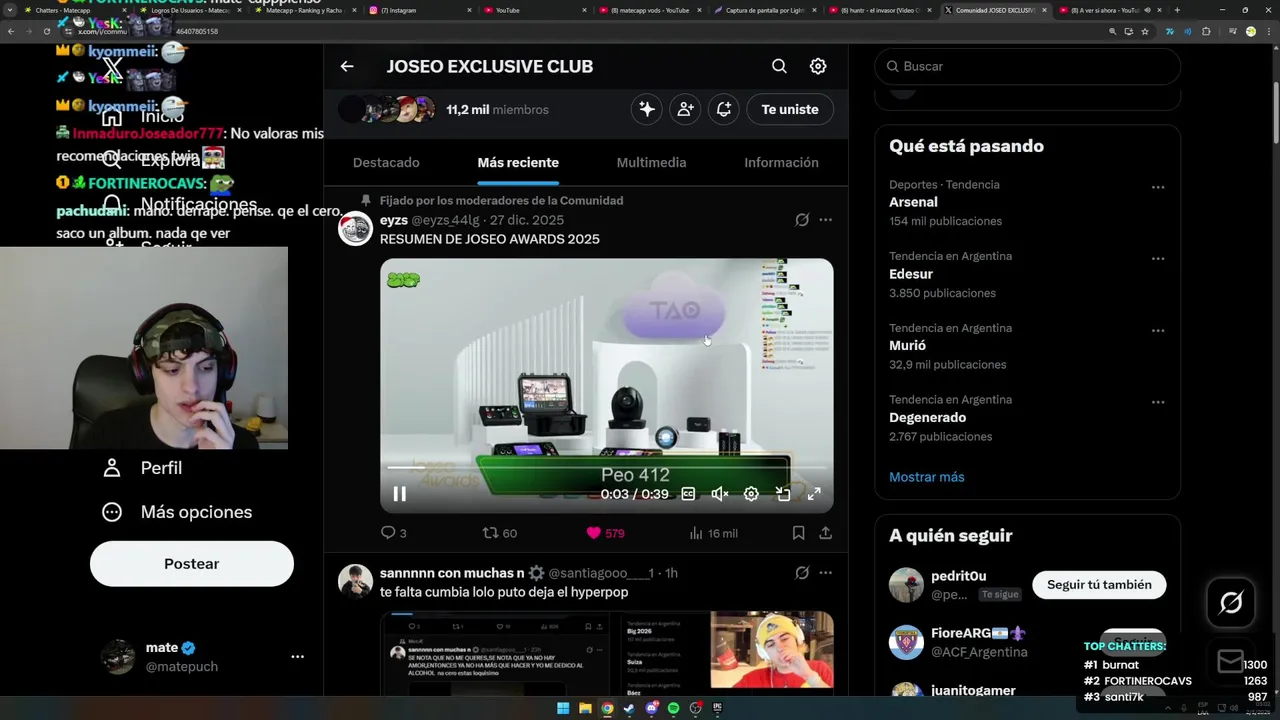This screenshot has height=720, width=1280.
Task: Open more options for Murió trend
Action: click(x=1158, y=331)
